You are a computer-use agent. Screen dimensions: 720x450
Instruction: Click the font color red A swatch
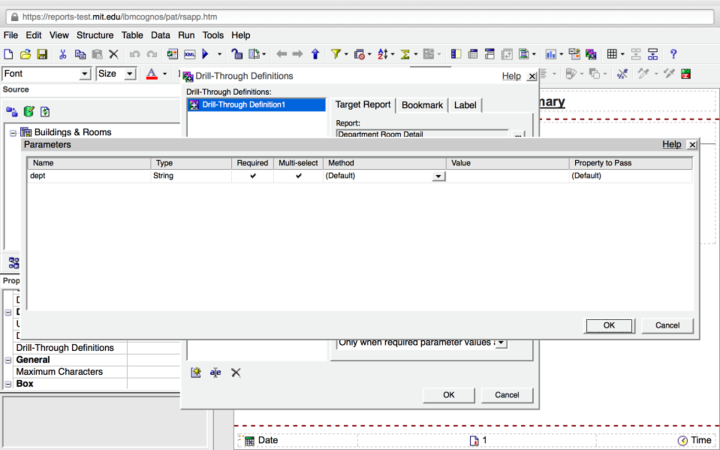pyautogui.click(x=151, y=74)
